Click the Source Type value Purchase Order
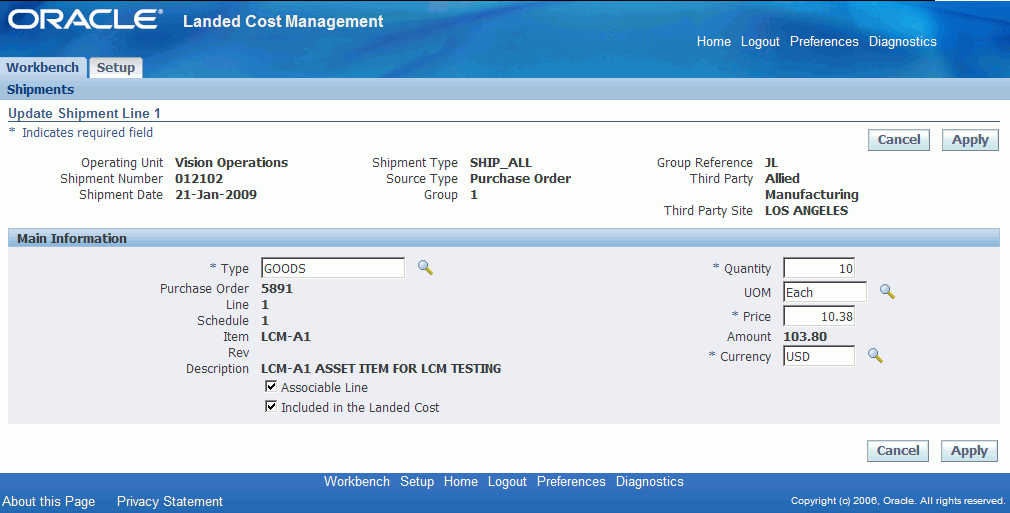The image size is (1010, 513). point(520,179)
